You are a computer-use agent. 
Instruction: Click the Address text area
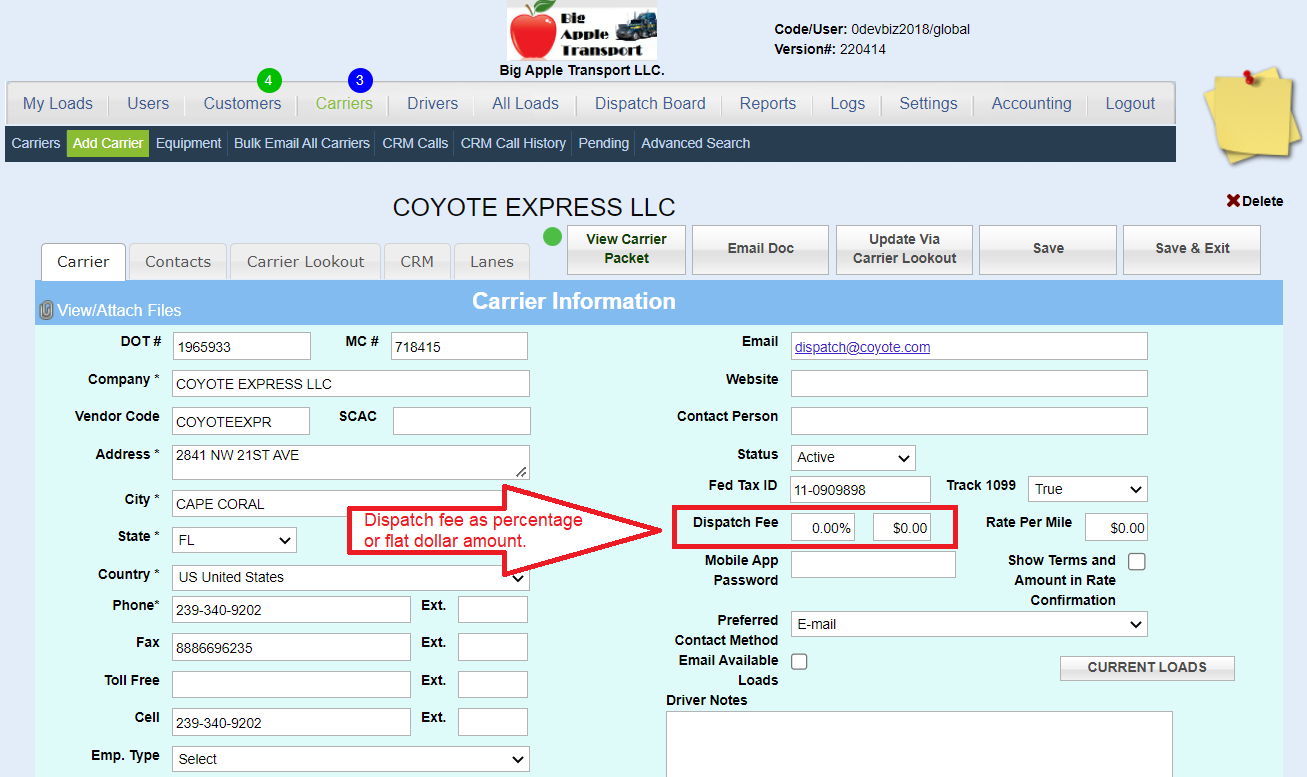tap(351, 462)
